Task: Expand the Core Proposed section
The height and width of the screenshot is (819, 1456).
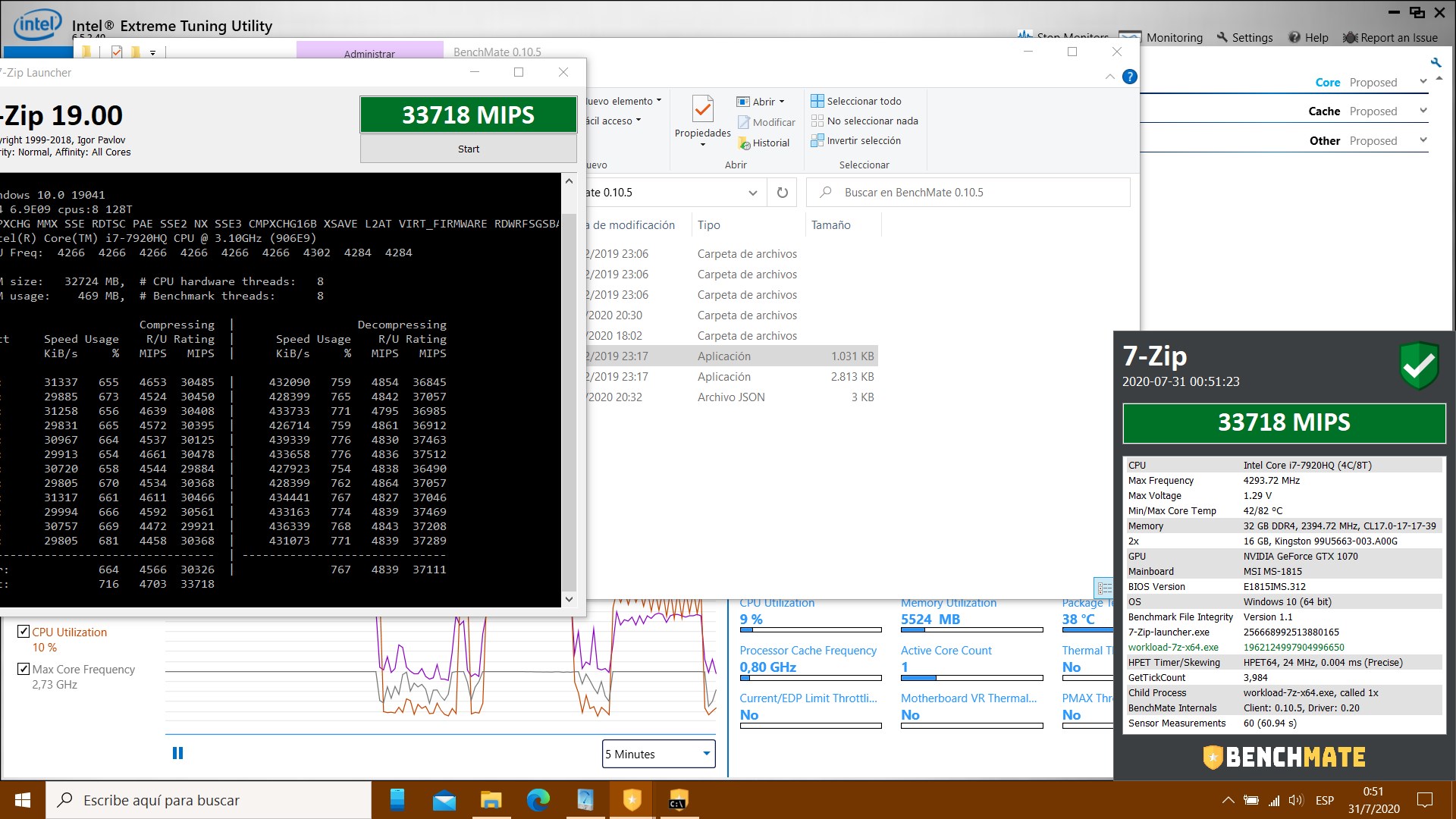Action: [x=1423, y=82]
